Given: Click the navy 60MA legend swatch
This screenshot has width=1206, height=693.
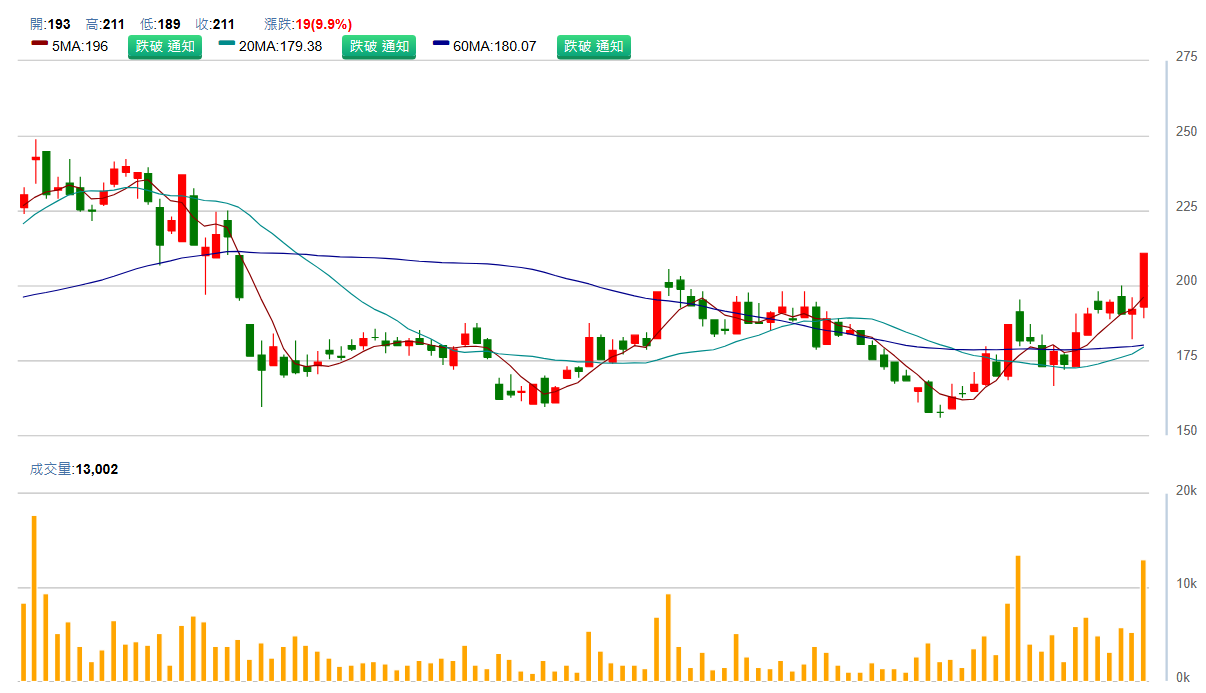Looking at the screenshot, I should [442, 43].
